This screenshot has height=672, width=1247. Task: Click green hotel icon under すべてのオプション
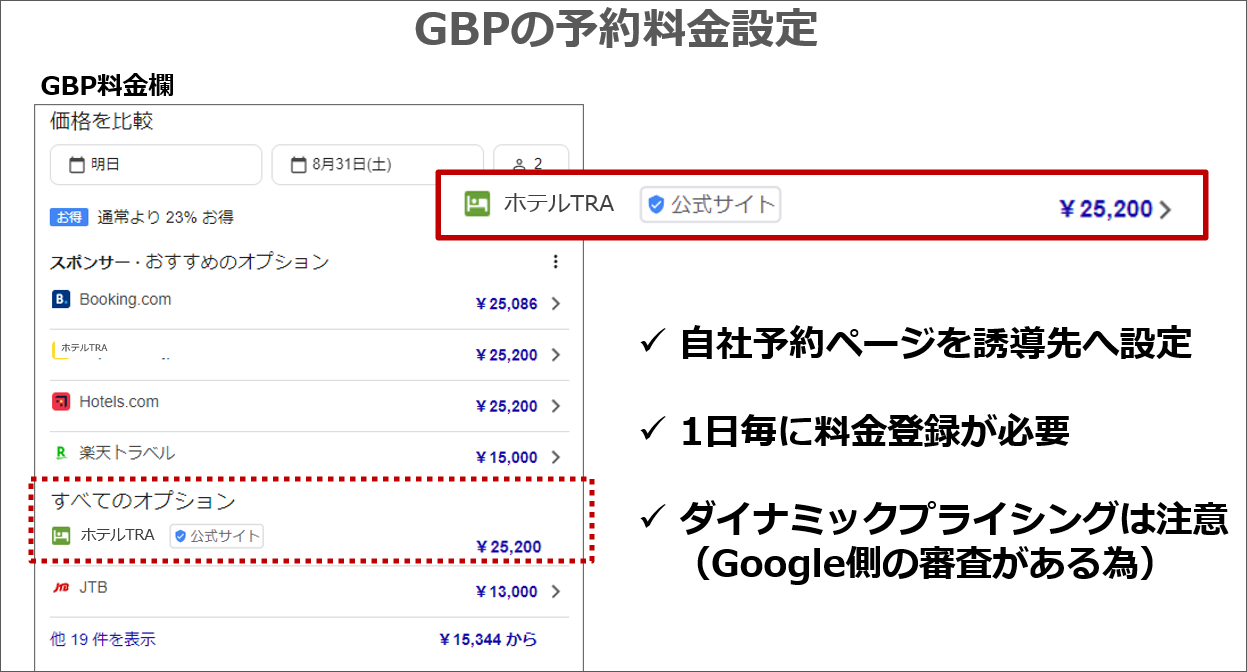tap(61, 536)
